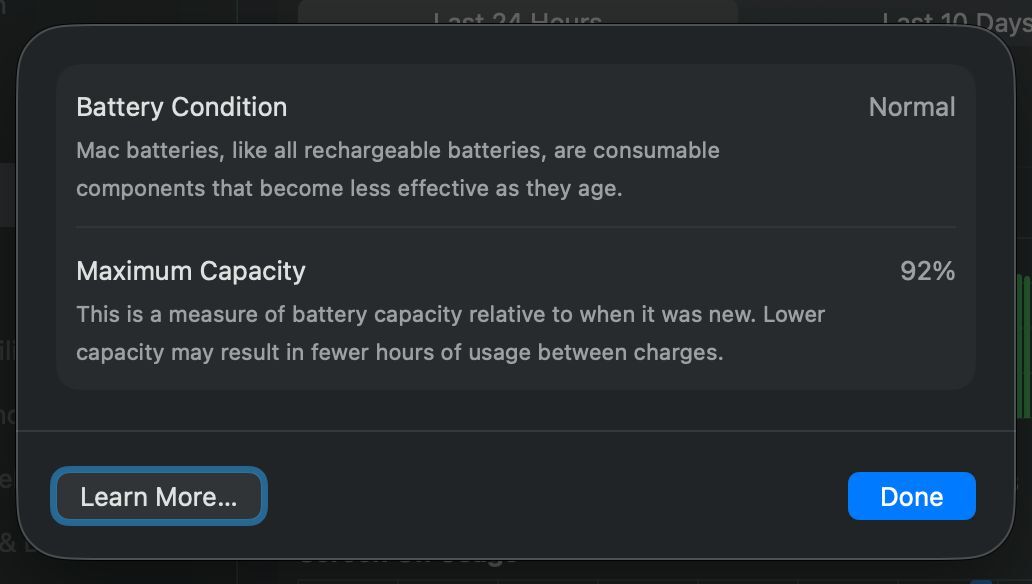Click the Normal condition status value
1032x584 pixels.
[x=912, y=107]
